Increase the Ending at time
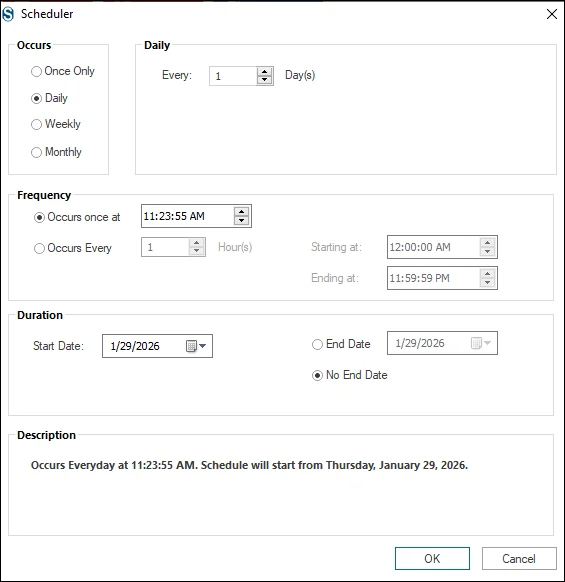Viewport: 565px width, 582px height. coord(487,274)
